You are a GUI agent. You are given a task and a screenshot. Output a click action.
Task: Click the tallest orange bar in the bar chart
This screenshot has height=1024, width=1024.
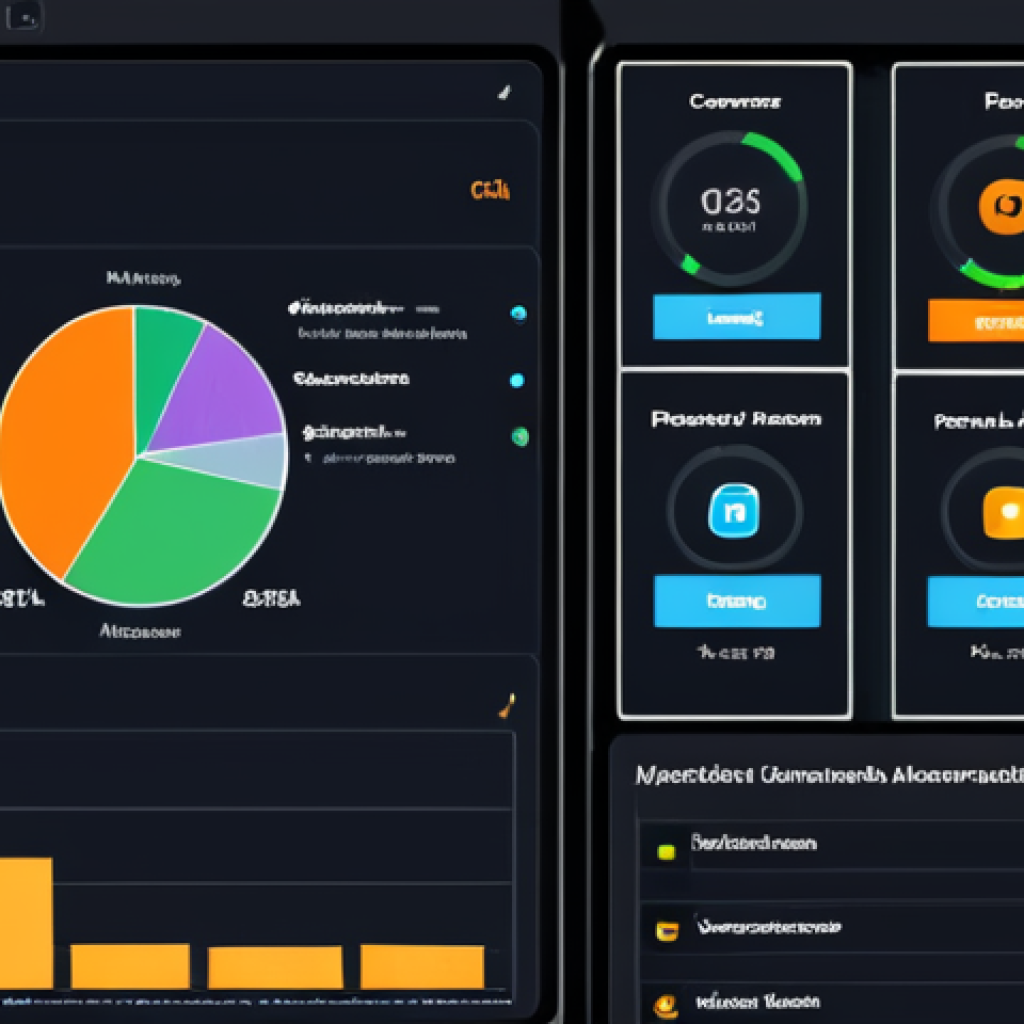coord(26,923)
